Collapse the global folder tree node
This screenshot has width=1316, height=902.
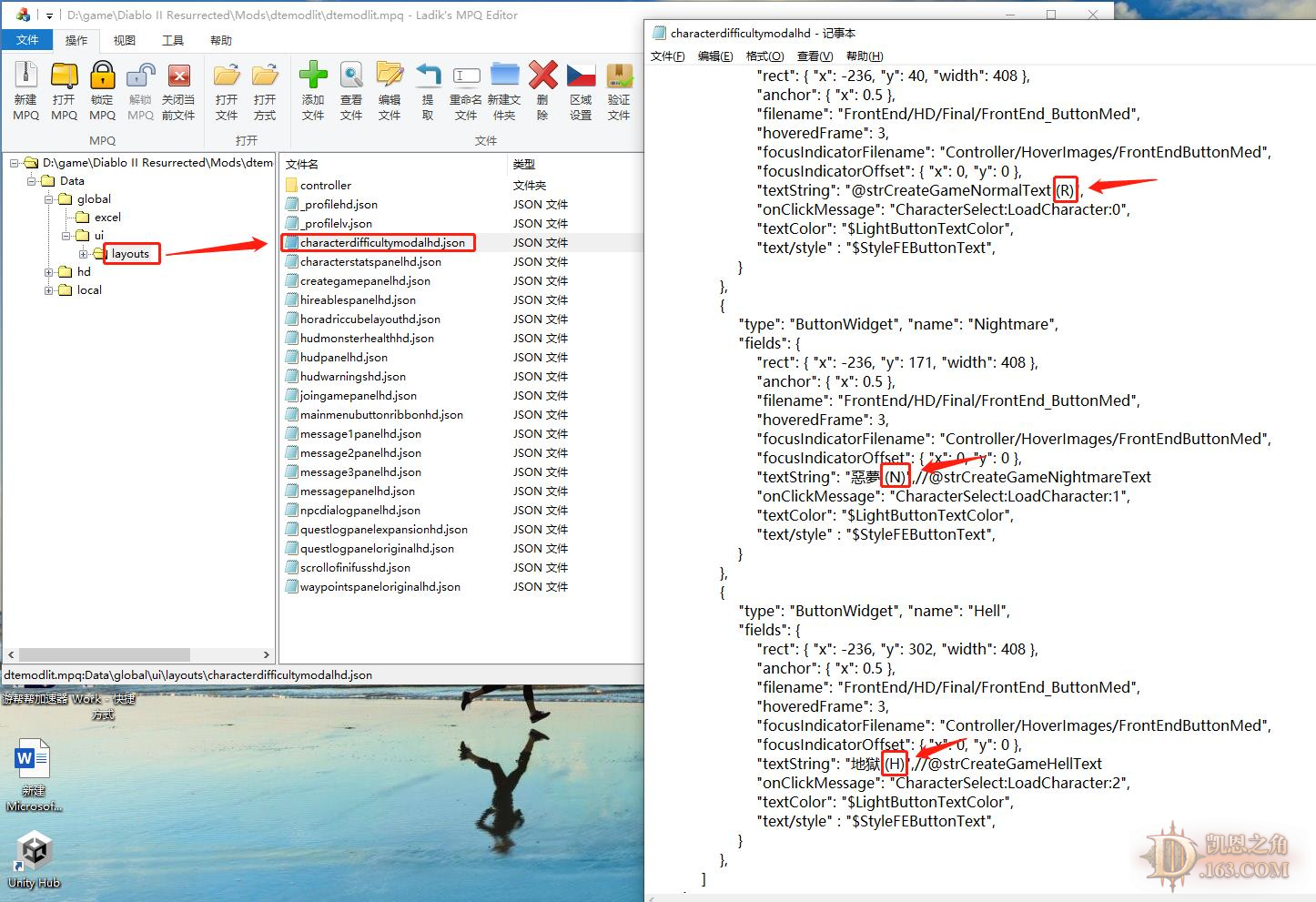(x=49, y=199)
